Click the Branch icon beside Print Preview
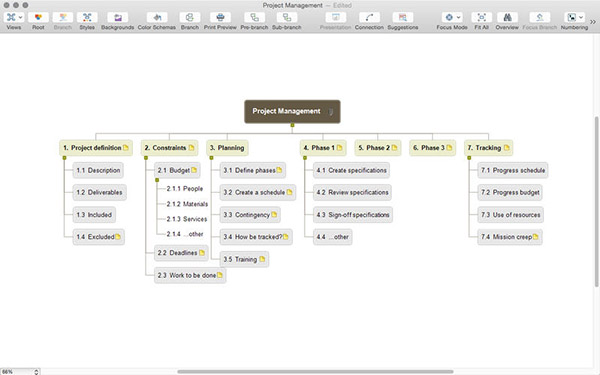Viewport: 600px width, 375px height. [190, 18]
